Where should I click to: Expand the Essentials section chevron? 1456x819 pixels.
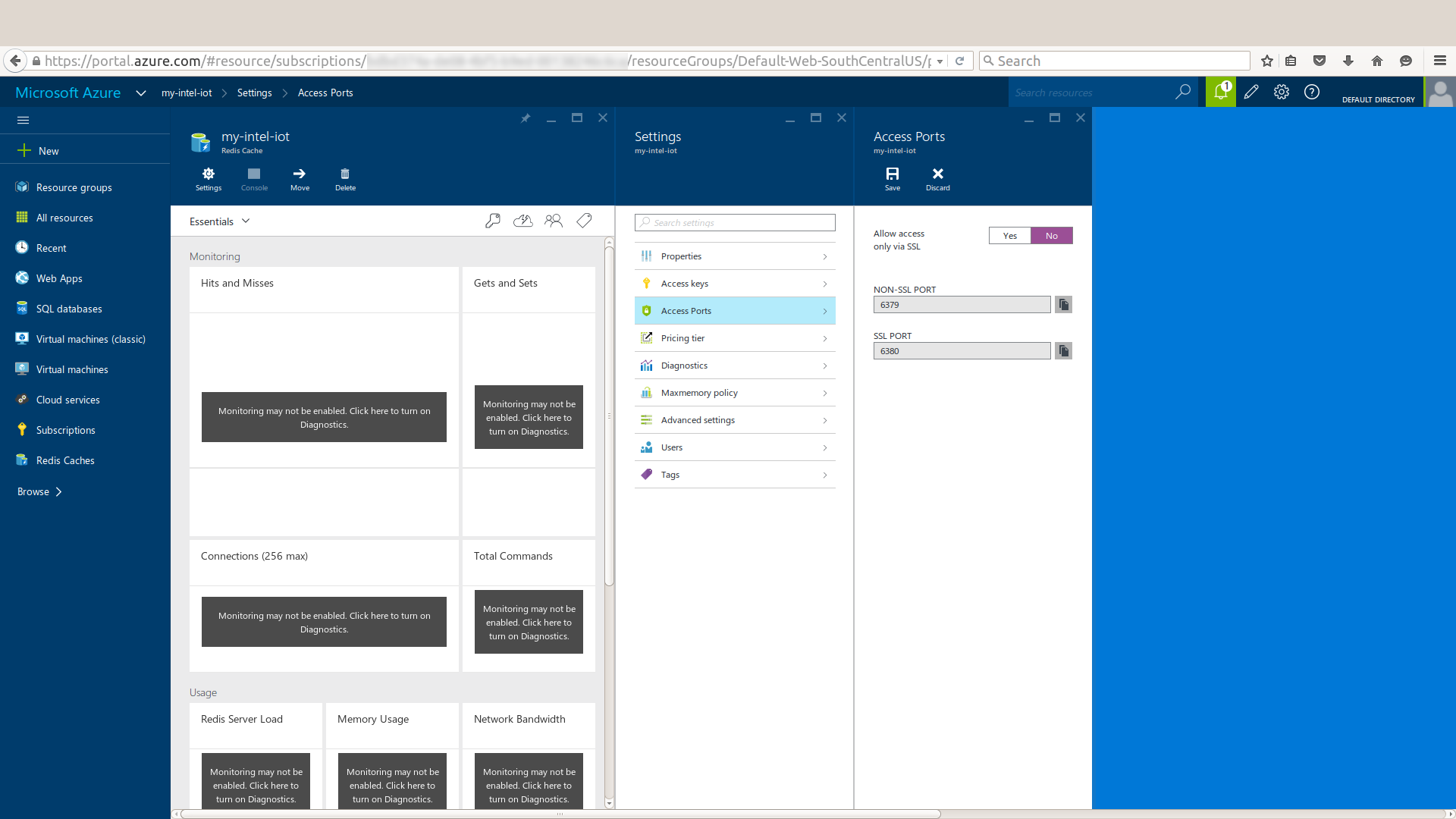pos(246,221)
